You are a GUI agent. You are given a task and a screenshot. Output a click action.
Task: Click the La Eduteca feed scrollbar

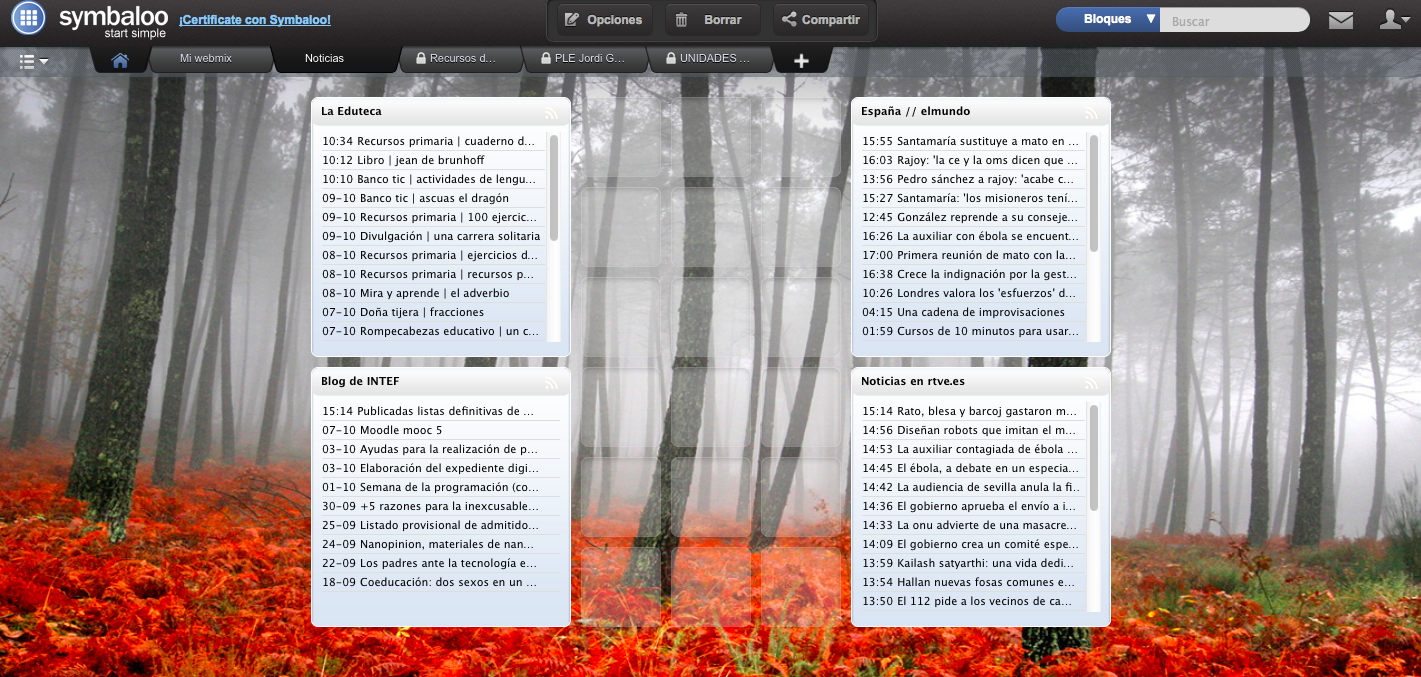tap(554, 190)
